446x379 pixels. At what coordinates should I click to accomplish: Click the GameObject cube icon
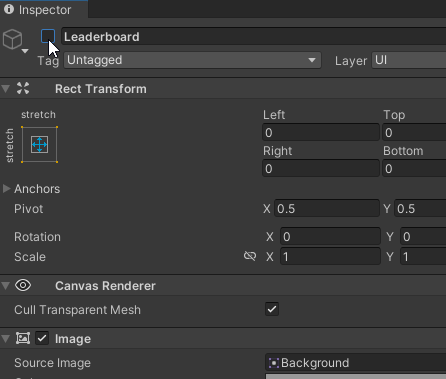pyautogui.click(x=13, y=39)
